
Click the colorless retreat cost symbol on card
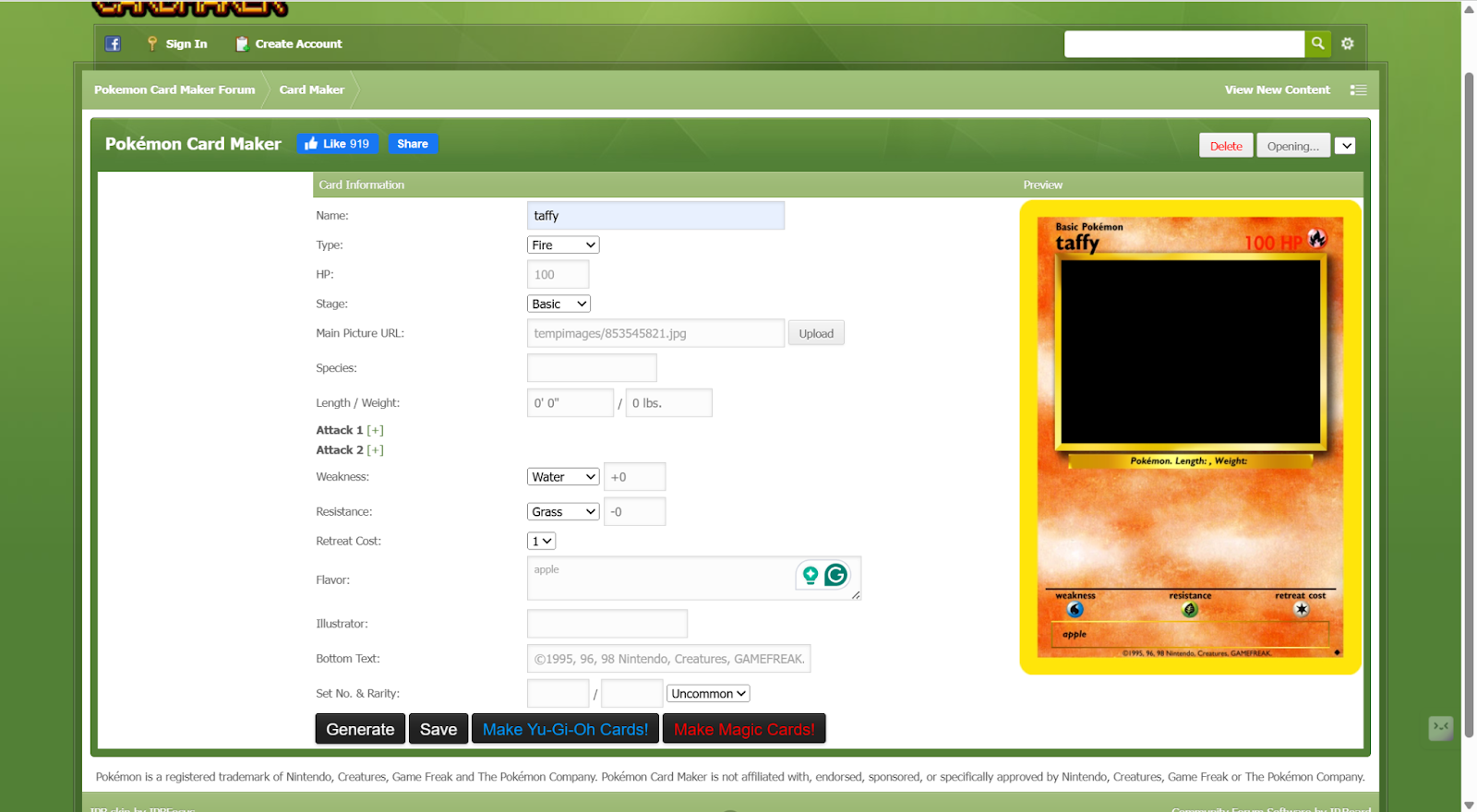click(x=1302, y=609)
